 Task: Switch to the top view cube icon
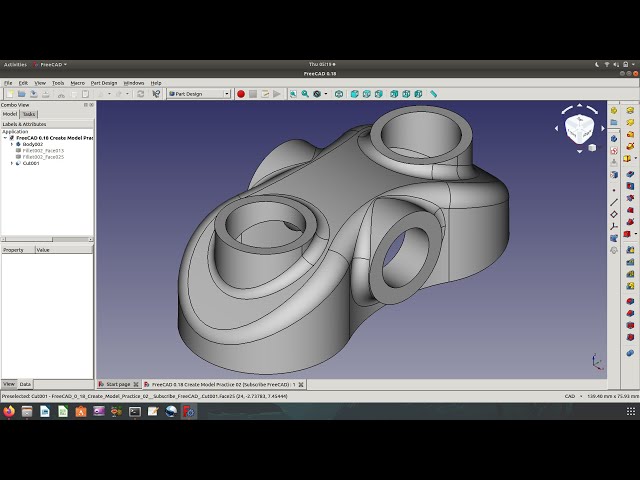point(367,94)
